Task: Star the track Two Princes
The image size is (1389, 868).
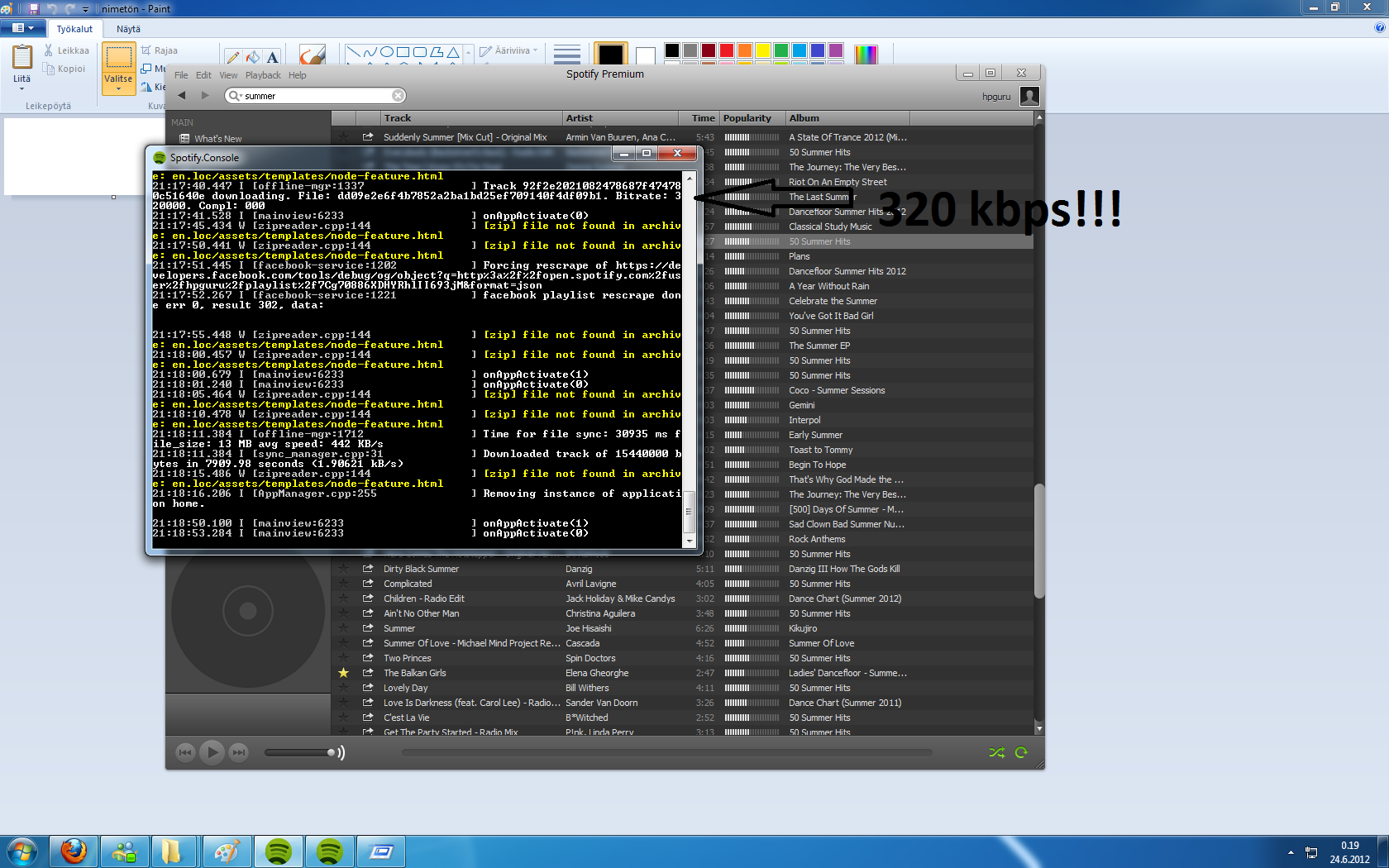Action: pyautogui.click(x=343, y=658)
